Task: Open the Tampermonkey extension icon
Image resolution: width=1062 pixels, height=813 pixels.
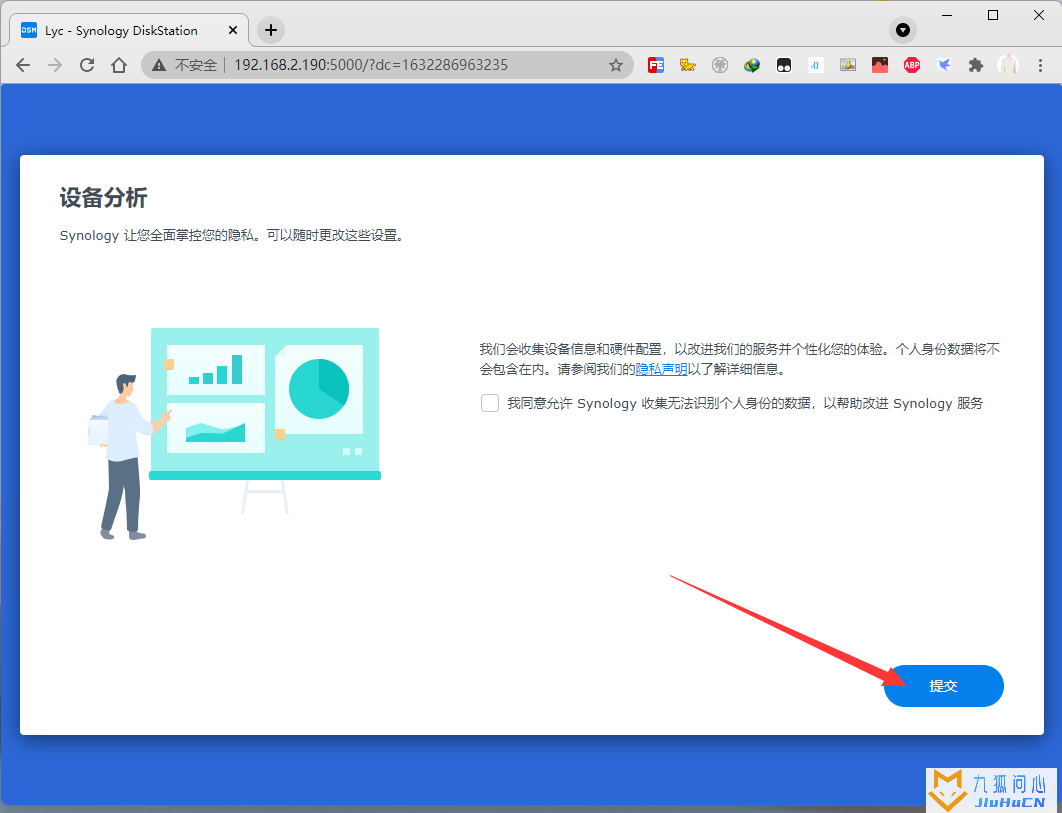Action: [x=784, y=65]
